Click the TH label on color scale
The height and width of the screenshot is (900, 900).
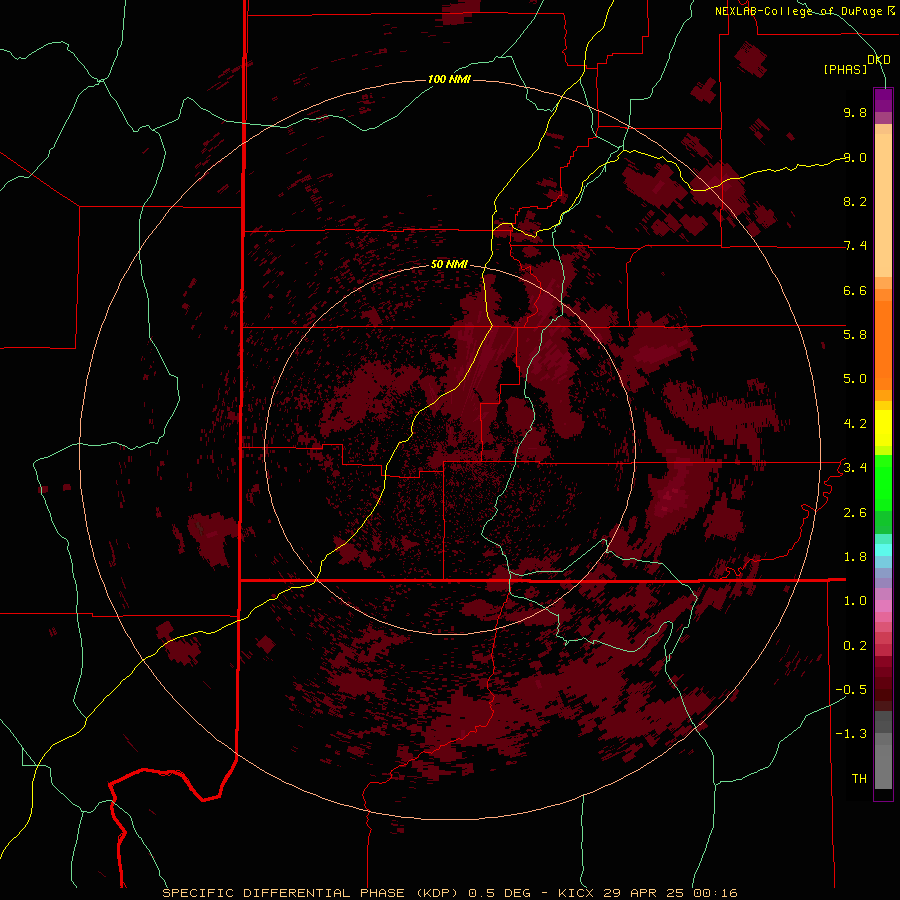[859, 779]
